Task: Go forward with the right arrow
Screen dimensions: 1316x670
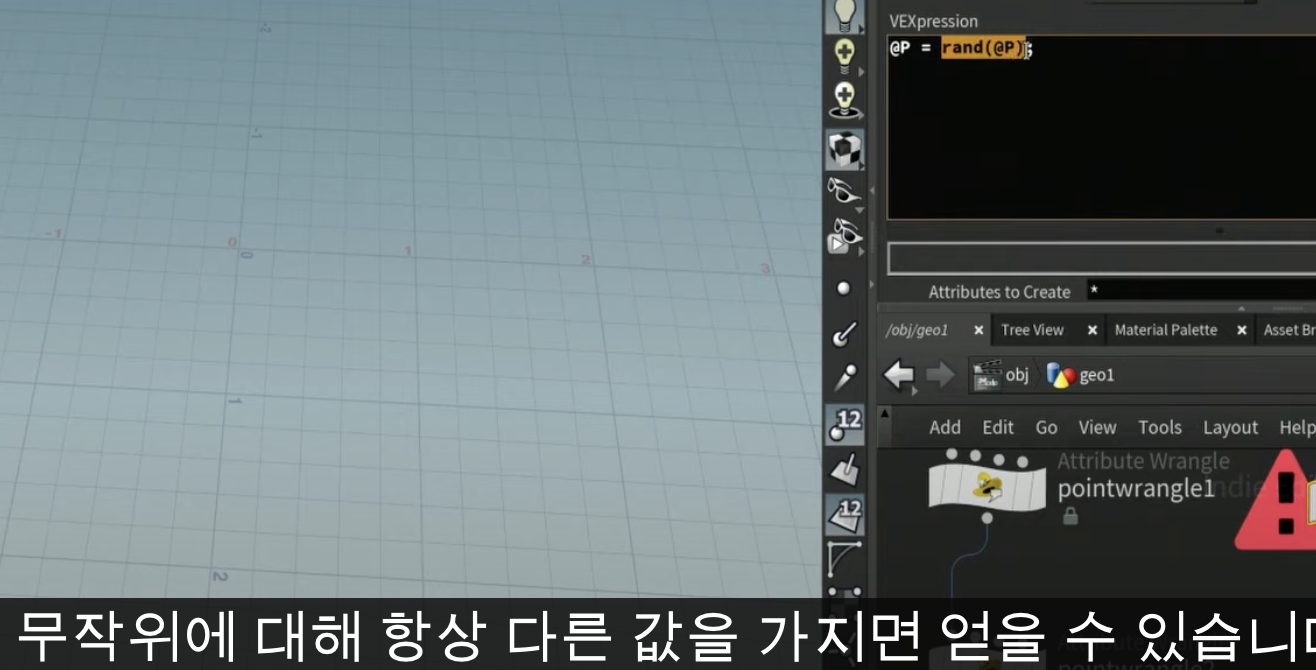Action: pyautogui.click(x=939, y=376)
